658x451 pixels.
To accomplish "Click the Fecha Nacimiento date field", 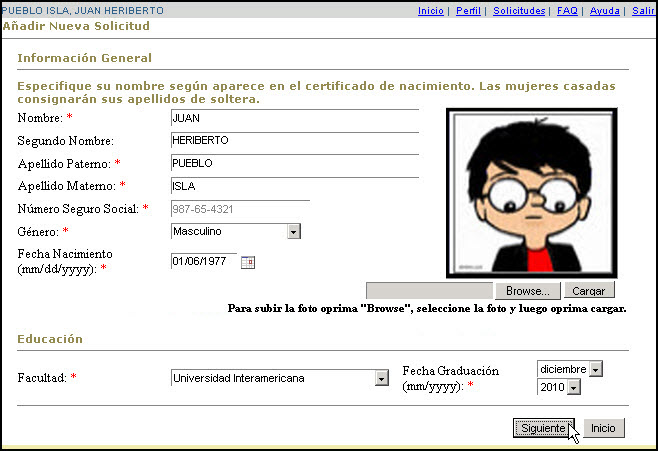I will coord(204,261).
